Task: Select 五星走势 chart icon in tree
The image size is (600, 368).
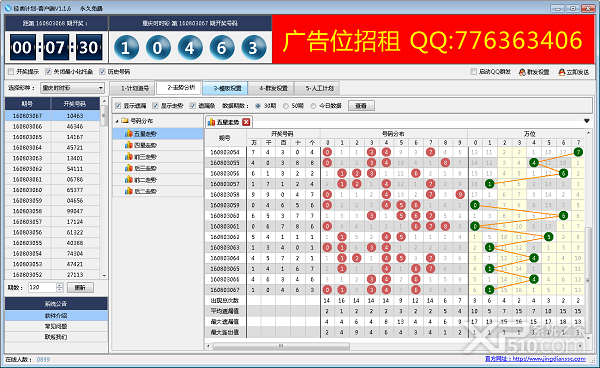Action: click(129, 134)
